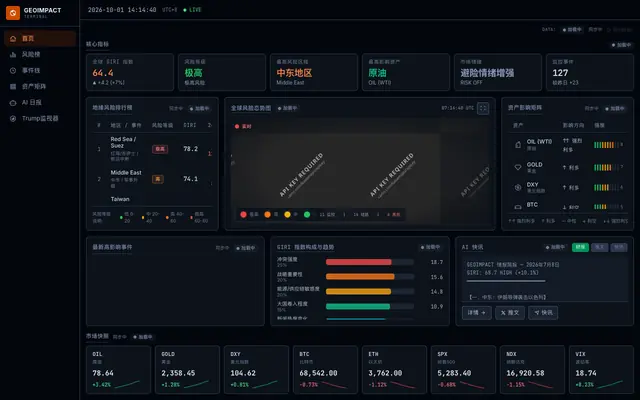The width and height of the screenshot is (640, 400).
Task: Open the 事件线 menu item
Action: (x=40, y=71)
